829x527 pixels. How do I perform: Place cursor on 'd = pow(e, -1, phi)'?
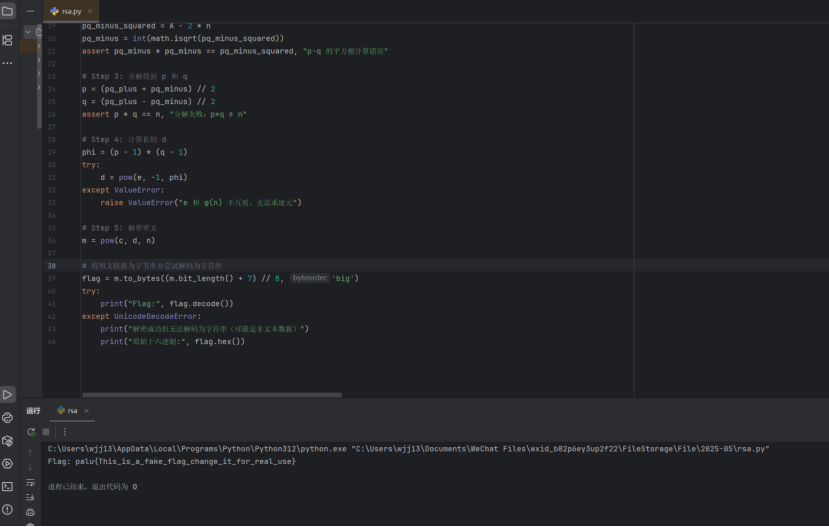coord(144,178)
